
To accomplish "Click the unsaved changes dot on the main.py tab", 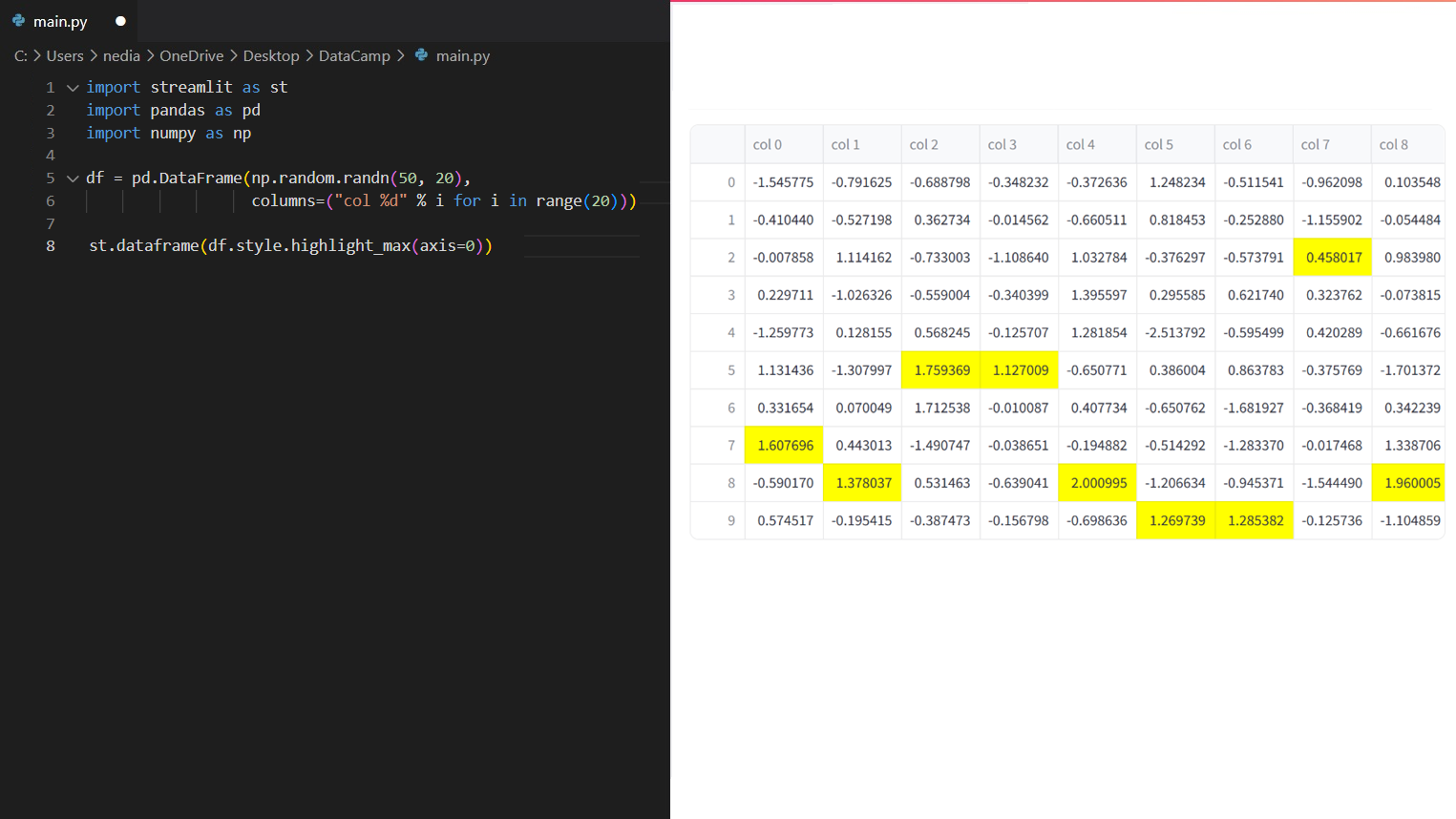I will 120,21.
